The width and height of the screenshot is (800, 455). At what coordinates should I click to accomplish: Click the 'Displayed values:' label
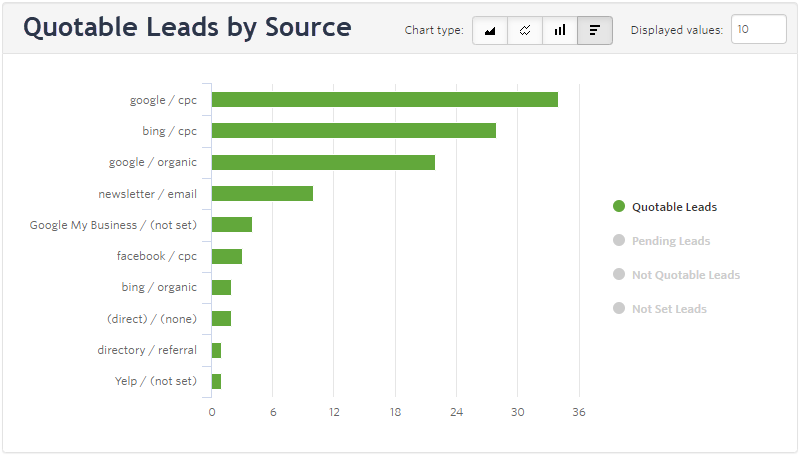pyautogui.click(x=677, y=31)
